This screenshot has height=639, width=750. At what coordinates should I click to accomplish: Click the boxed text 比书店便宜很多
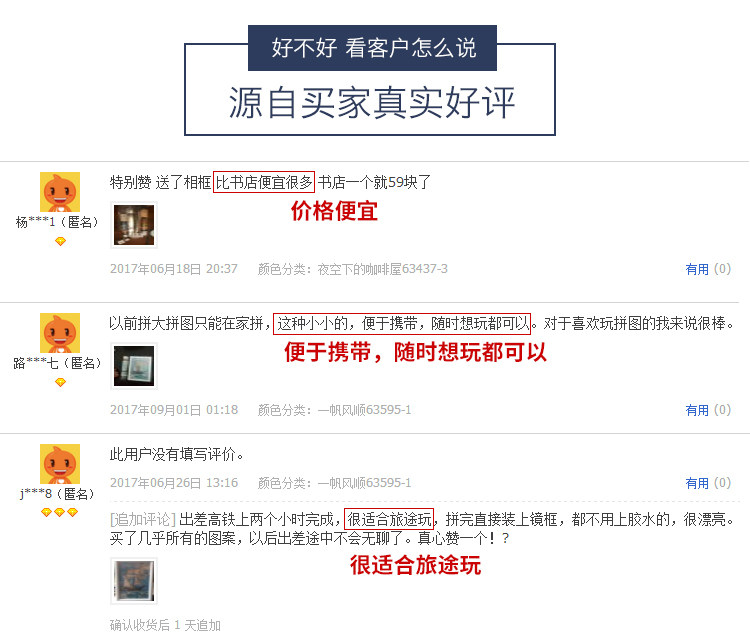[264, 182]
